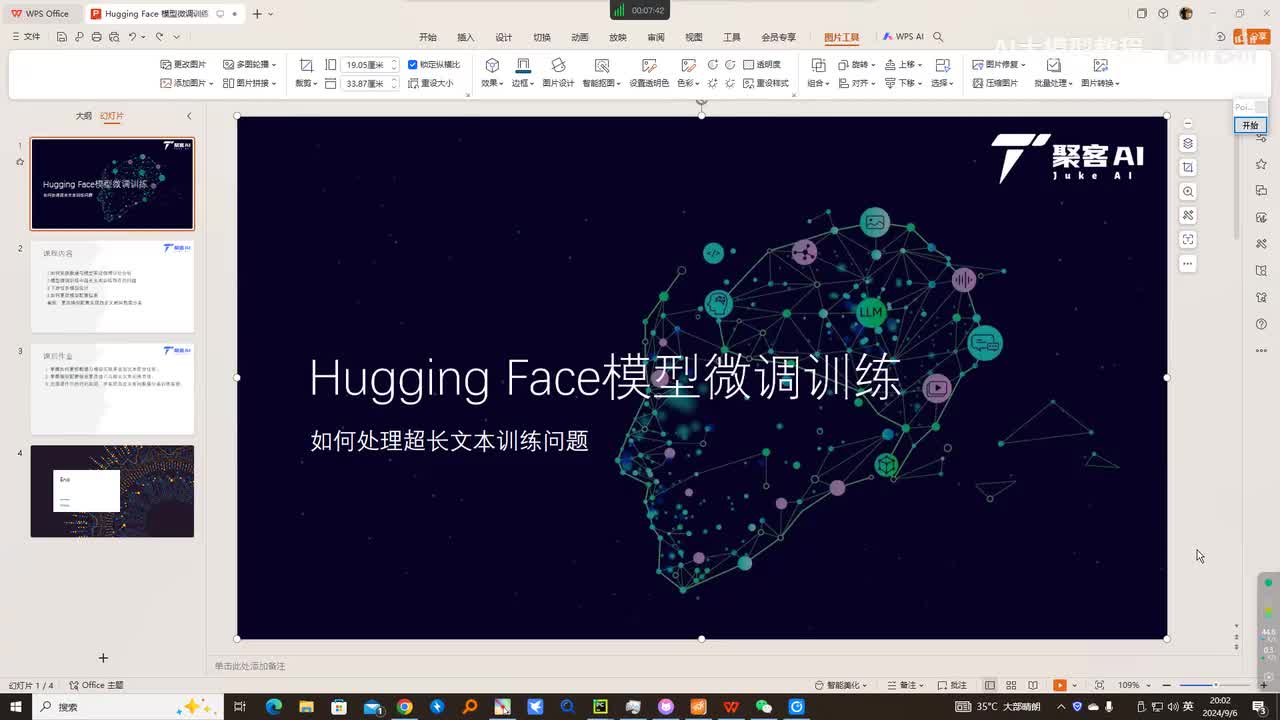
Task: Open the 多图轮播 (multi-picture carousel) dropdown
Action: [249, 64]
